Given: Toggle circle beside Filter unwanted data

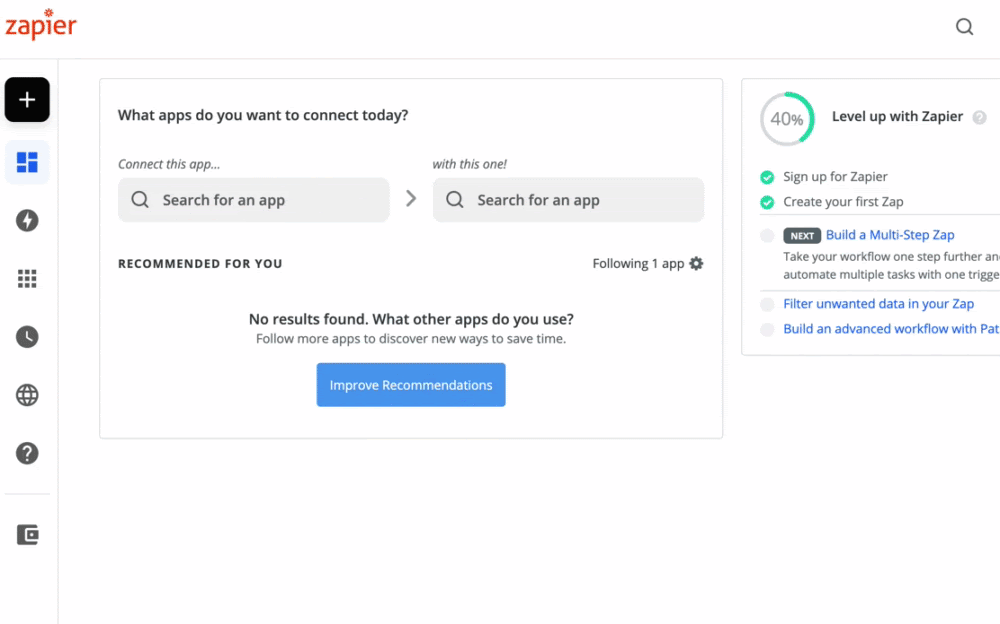Looking at the screenshot, I should [x=767, y=304].
